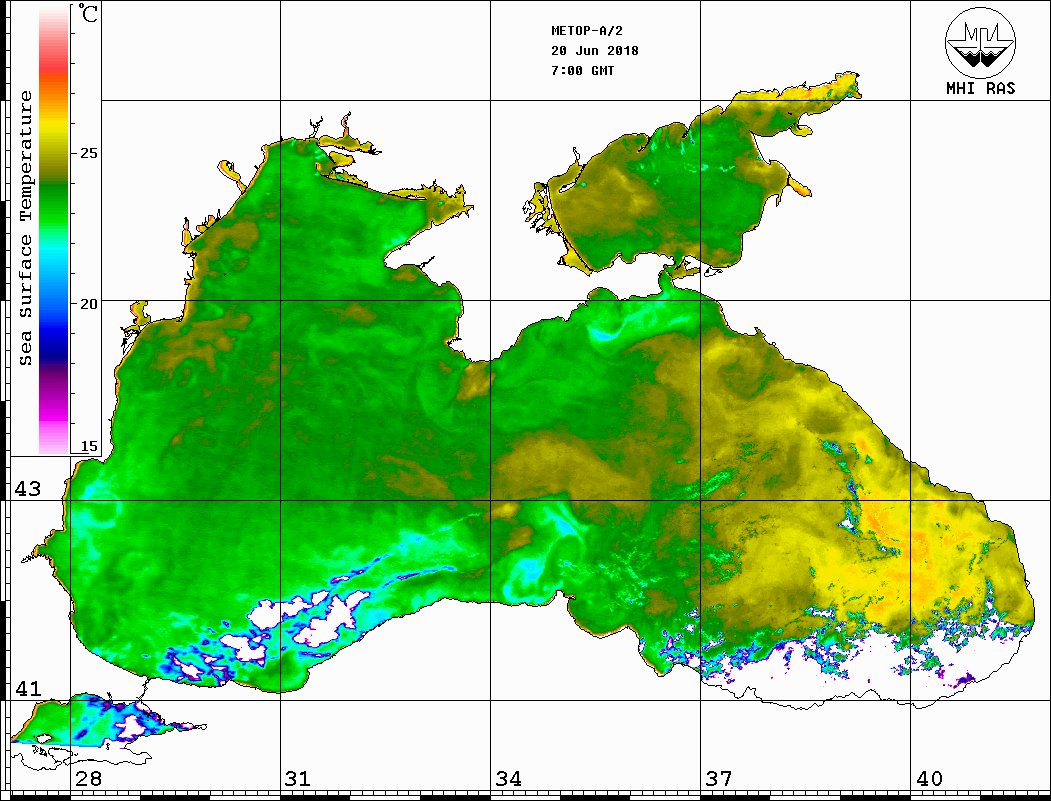Click the '15' tick label on the color scale
The image size is (1051, 801).
[88, 446]
